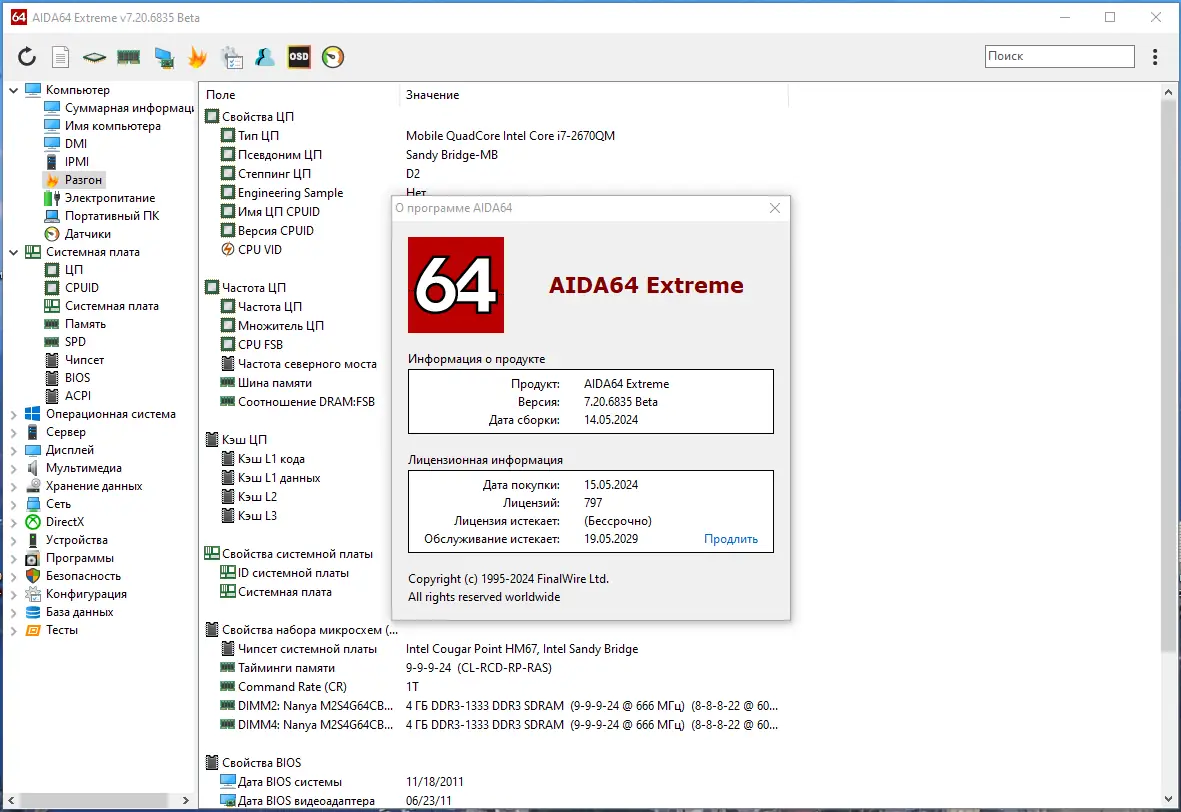
Task: Select the Множитель ЦП row
Action: [x=305, y=326]
